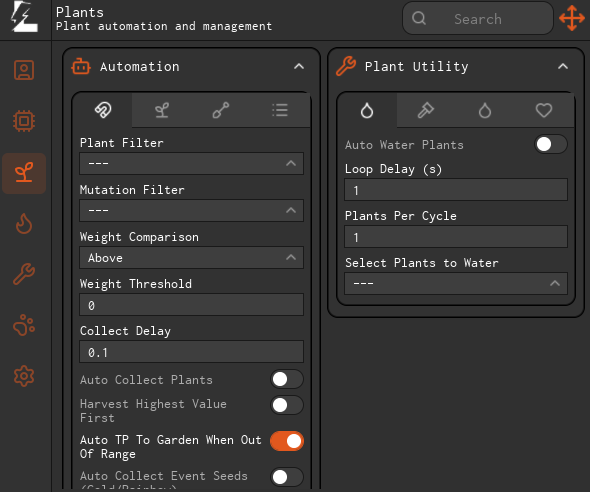Open the gear settings sidebar icon
This screenshot has width=590, height=492.
24,376
